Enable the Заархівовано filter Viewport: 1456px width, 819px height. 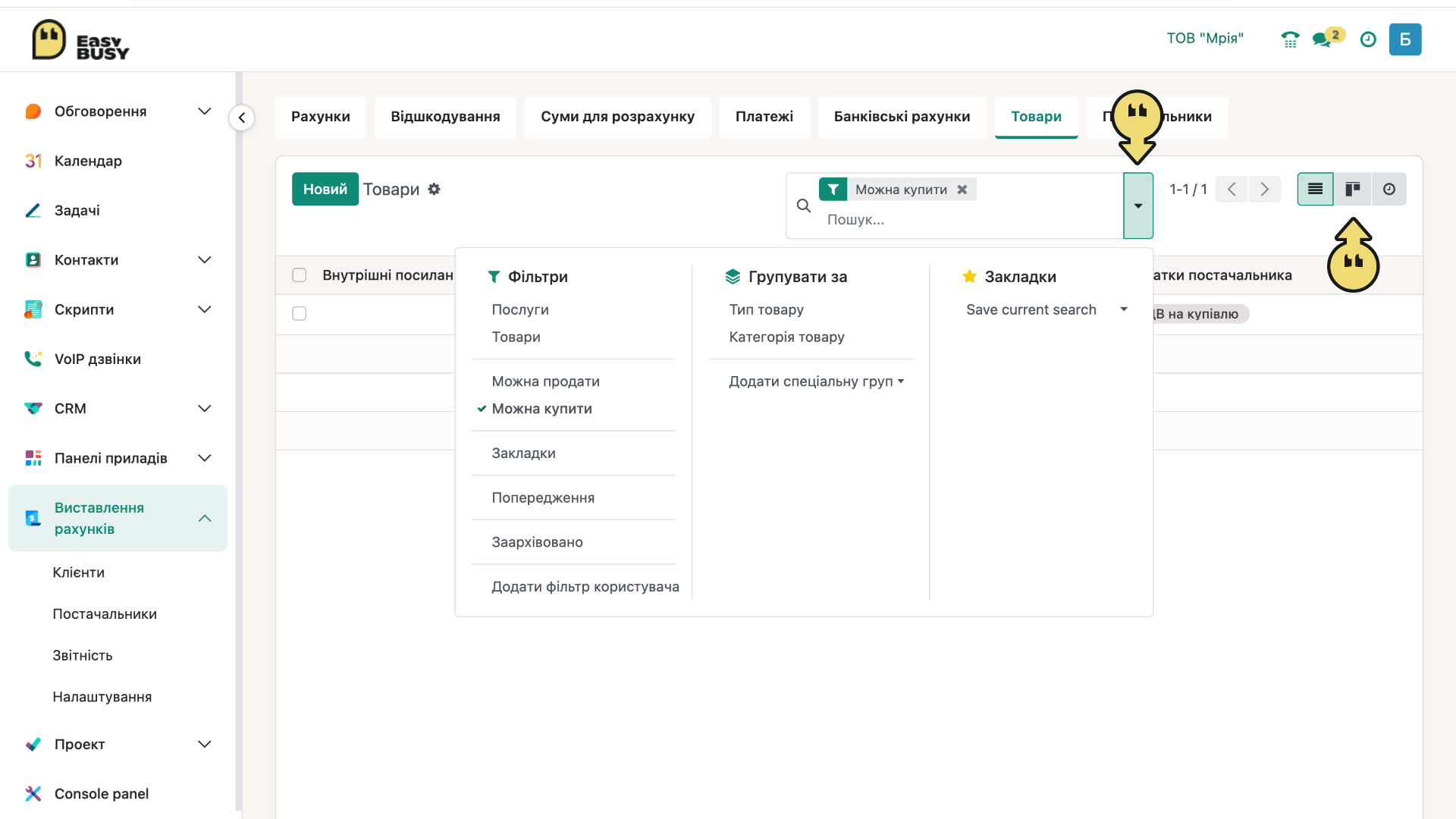[537, 542]
